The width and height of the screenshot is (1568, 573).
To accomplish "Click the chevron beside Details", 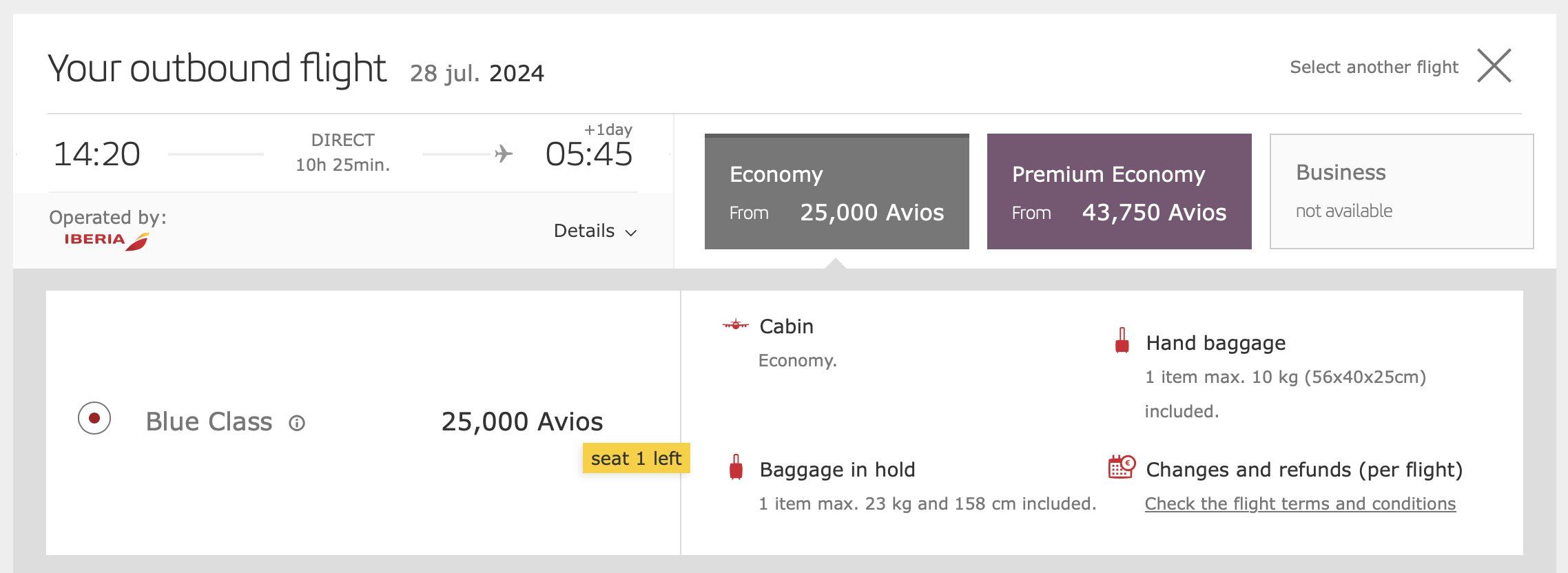I will (x=630, y=233).
